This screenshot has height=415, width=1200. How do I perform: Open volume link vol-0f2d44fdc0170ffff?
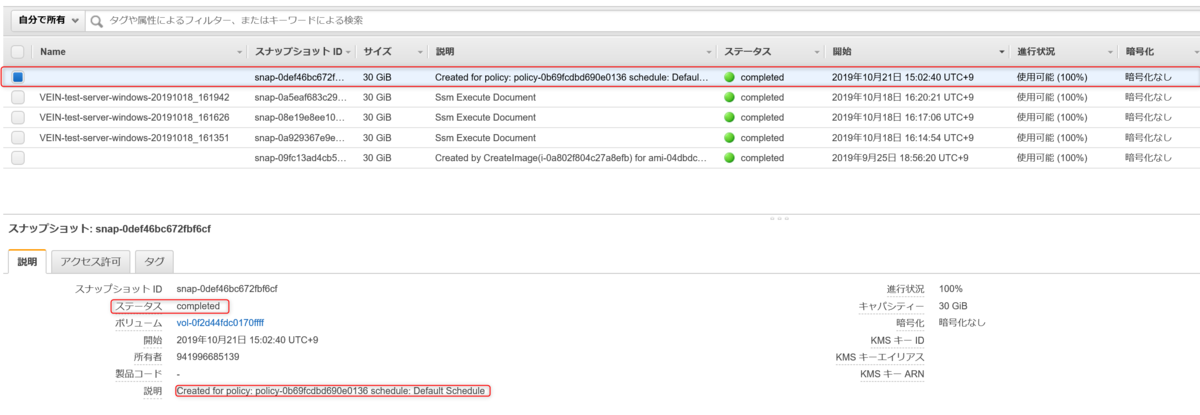click(x=220, y=323)
